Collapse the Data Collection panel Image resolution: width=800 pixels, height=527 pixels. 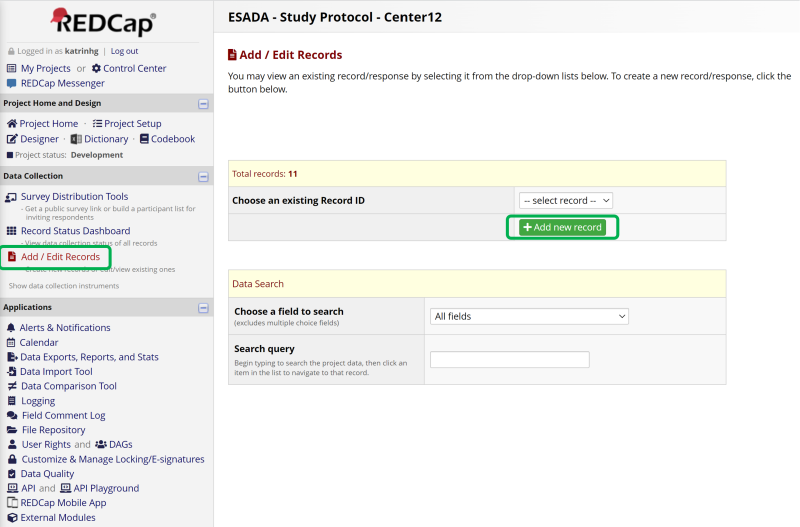pos(203,176)
